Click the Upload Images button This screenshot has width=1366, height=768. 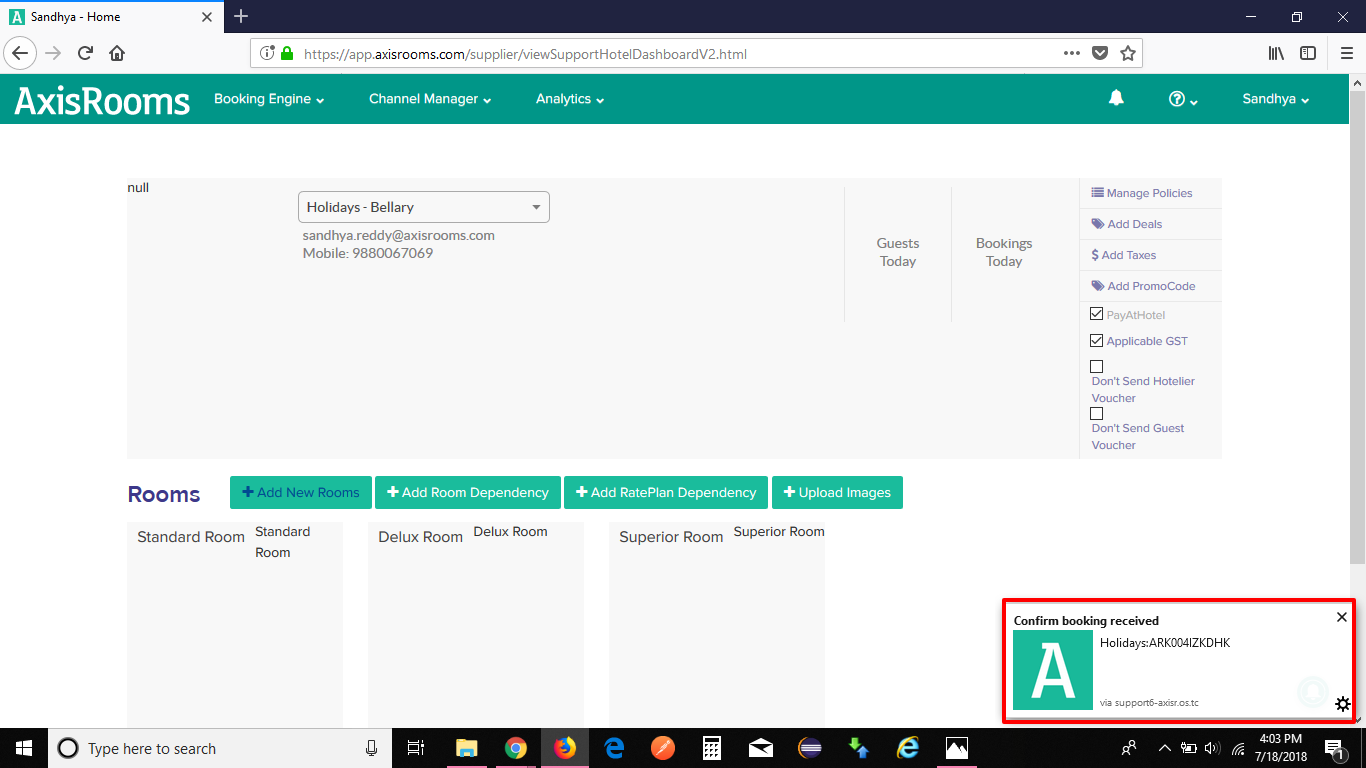coord(837,492)
